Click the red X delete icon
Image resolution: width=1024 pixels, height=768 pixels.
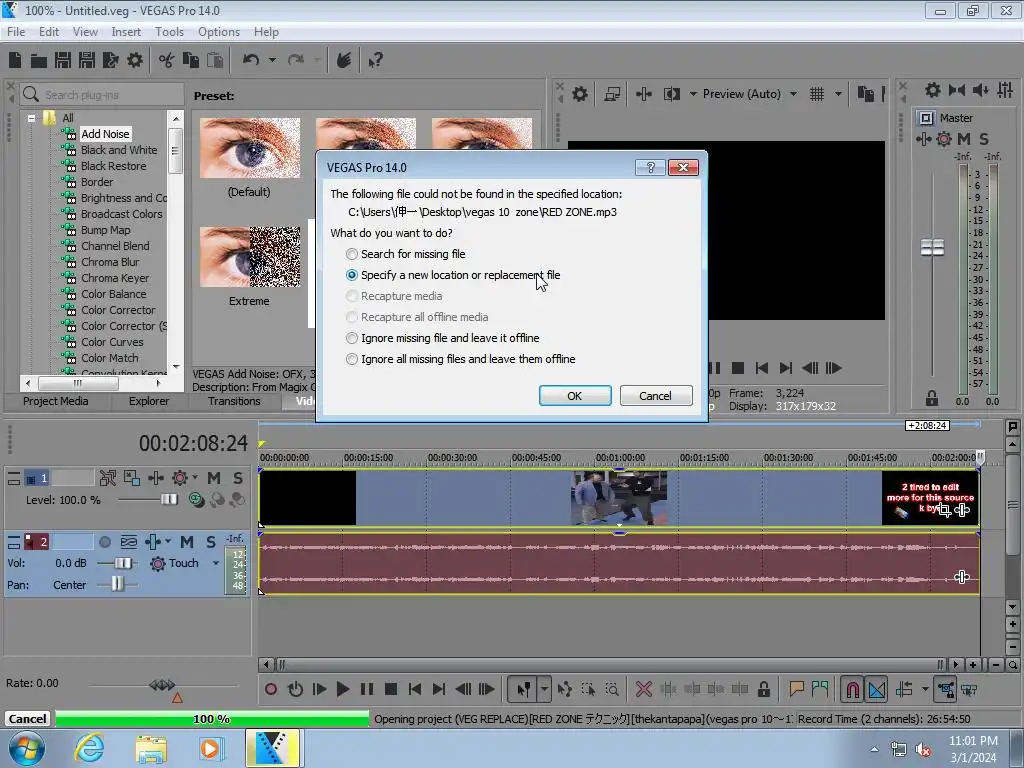[644, 689]
